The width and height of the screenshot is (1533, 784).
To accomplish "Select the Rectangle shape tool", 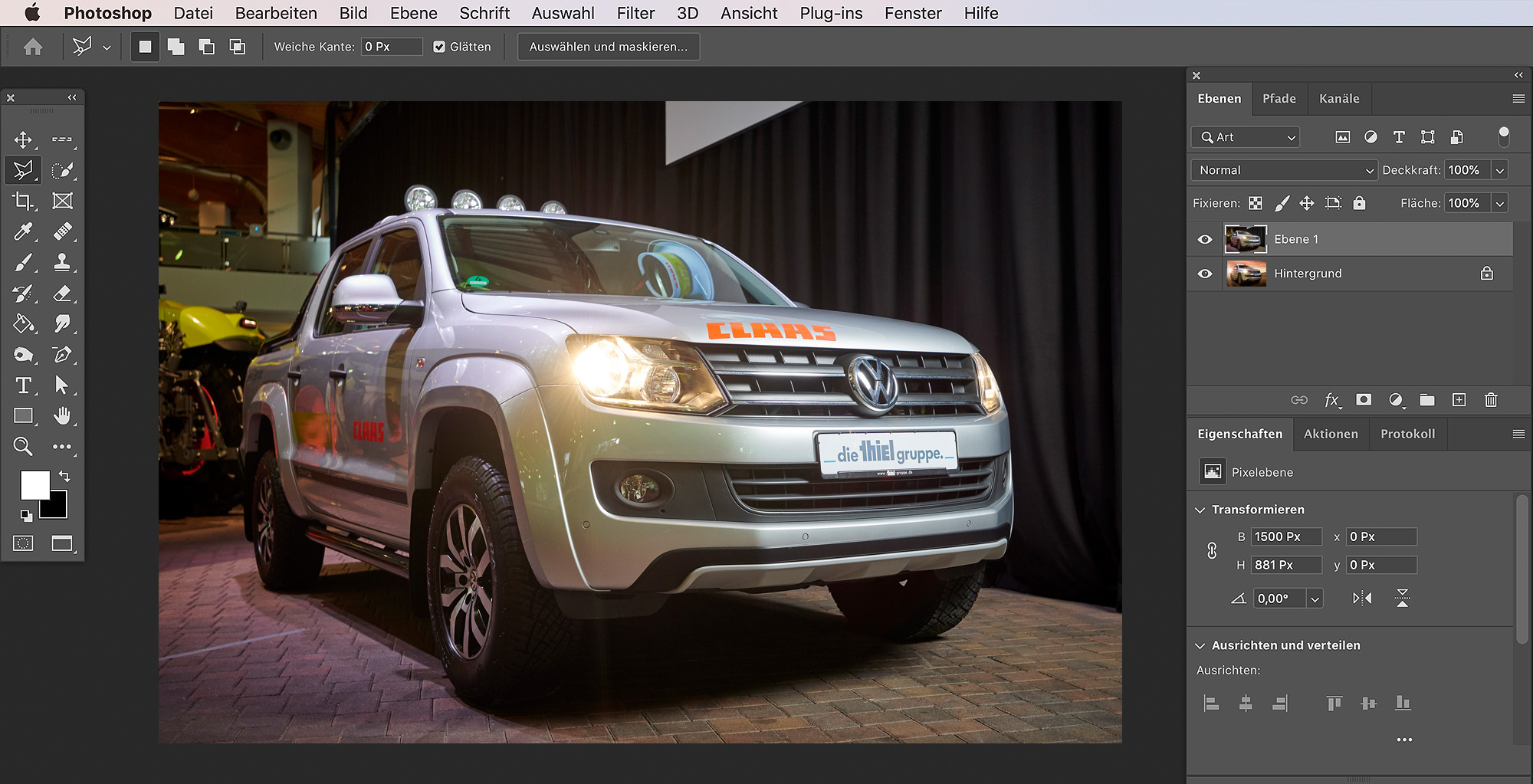I will [23, 415].
